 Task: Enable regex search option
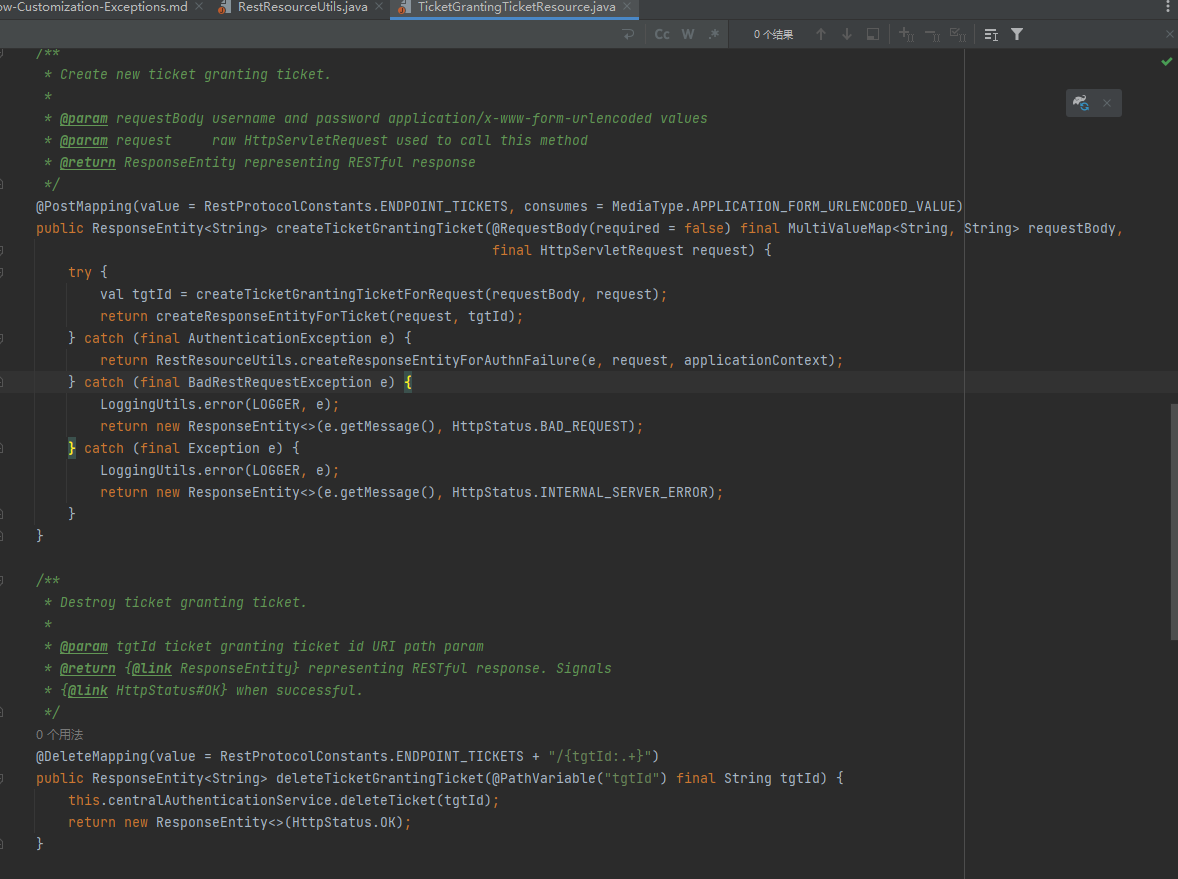pos(713,34)
